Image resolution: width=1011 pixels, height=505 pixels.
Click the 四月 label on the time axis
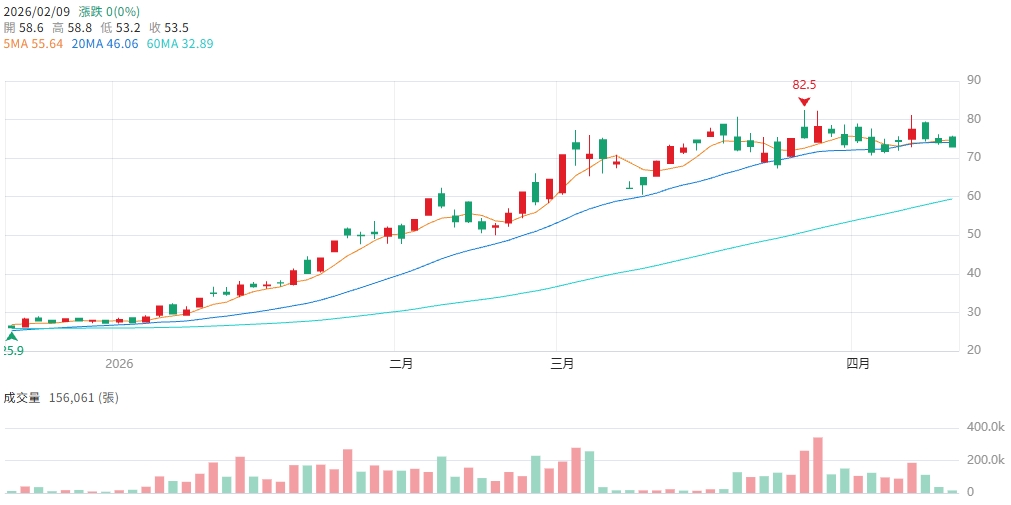point(858,363)
